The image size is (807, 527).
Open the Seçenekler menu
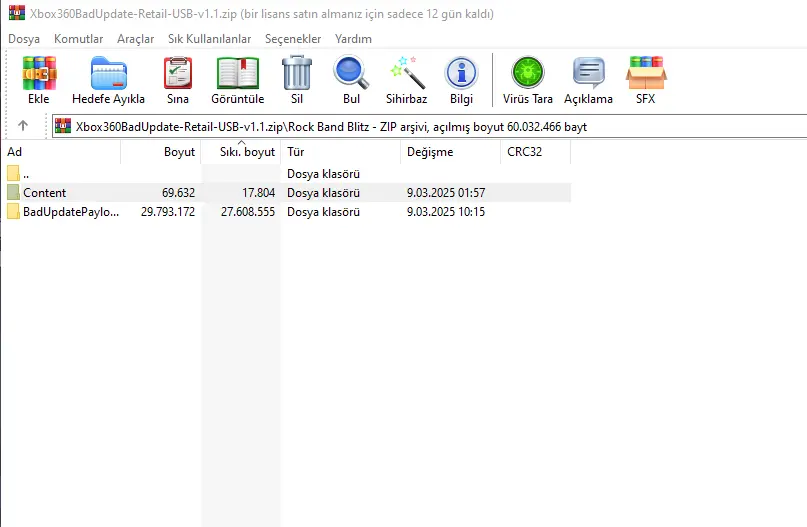(x=293, y=39)
